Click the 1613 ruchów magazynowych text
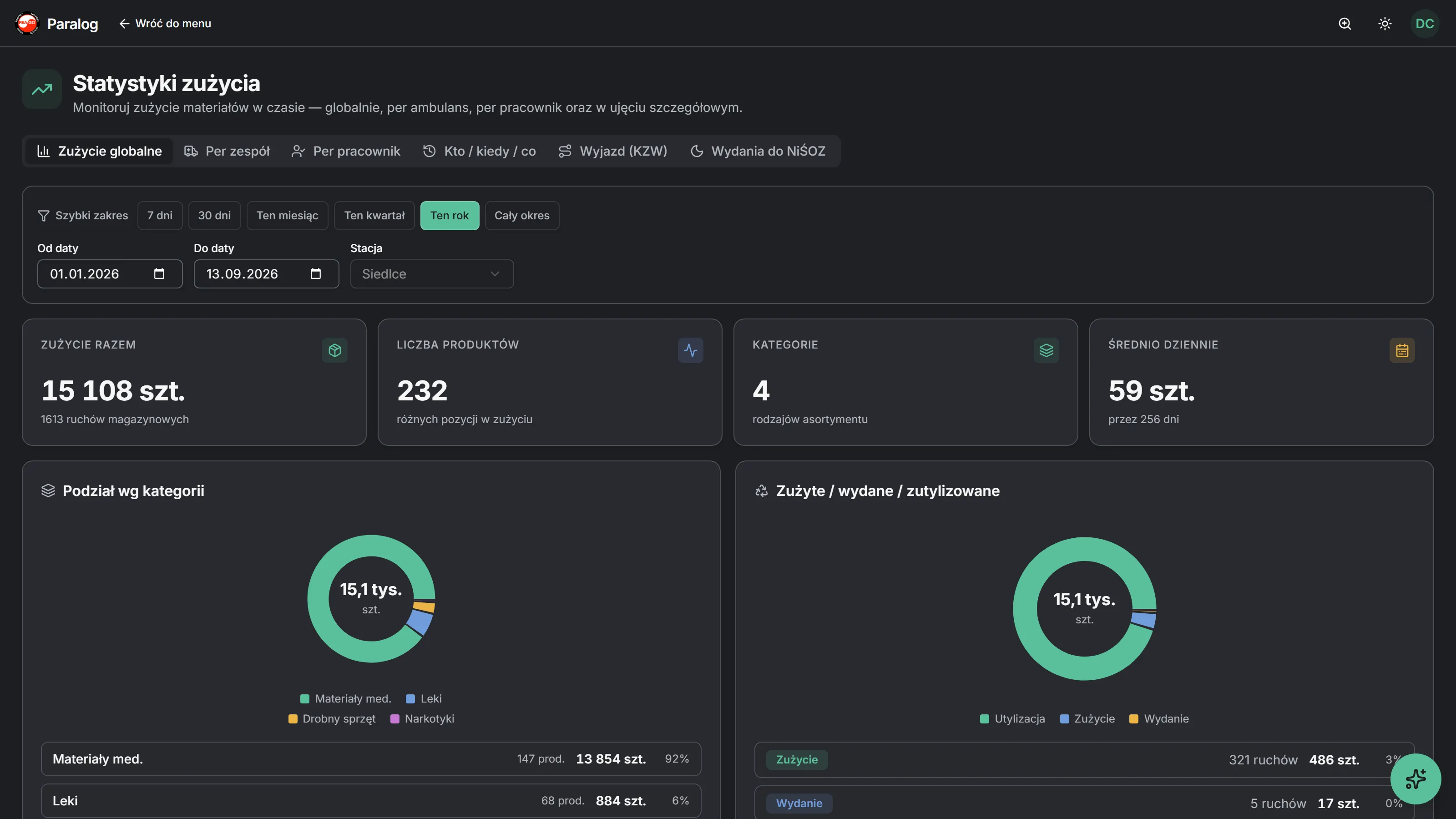This screenshot has height=819, width=1456. click(115, 420)
